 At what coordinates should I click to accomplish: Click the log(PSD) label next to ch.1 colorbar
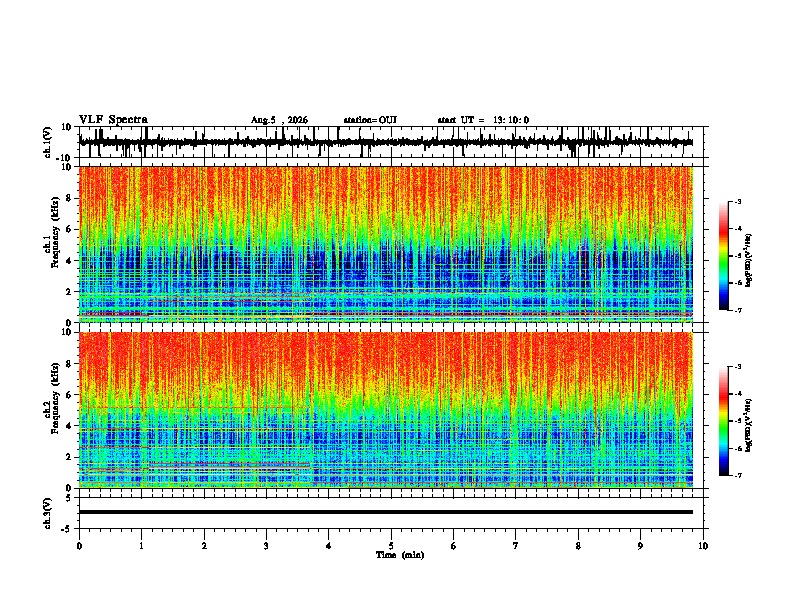coord(749,261)
